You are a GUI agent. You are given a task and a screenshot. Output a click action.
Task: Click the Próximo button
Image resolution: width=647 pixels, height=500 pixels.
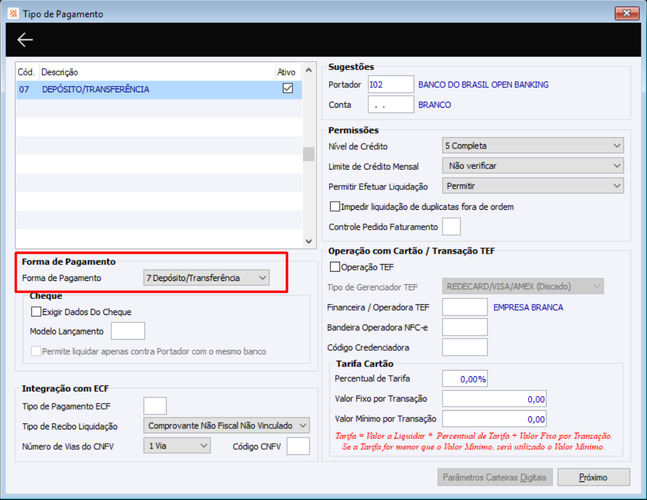[x=593, y=477]
